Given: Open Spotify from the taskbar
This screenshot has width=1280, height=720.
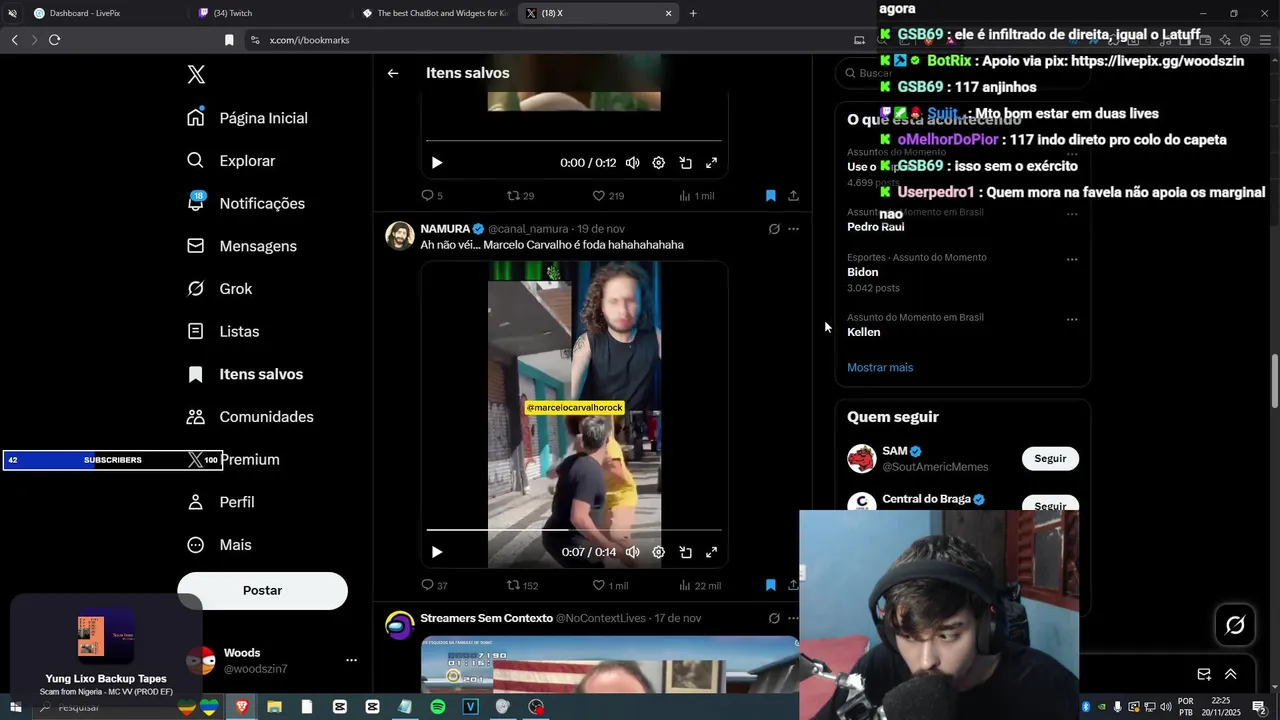Looking at the screenshot, I should click(438, 707).
